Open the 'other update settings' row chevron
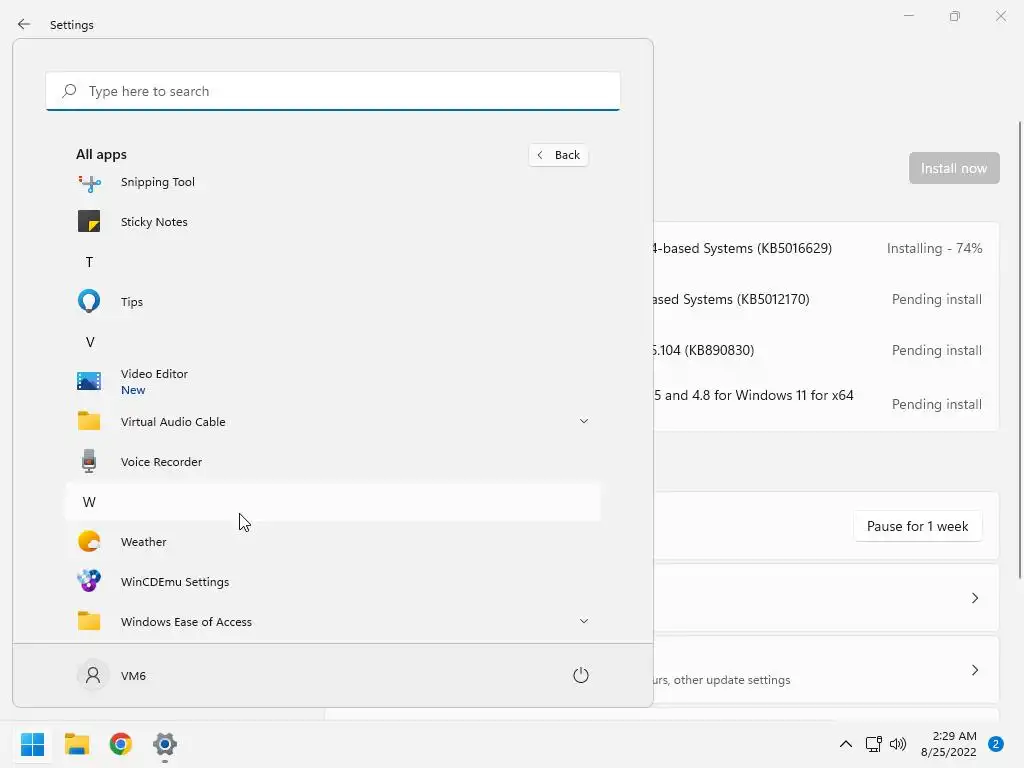This screenshot has height=768, width=1024. pos(975,670)
